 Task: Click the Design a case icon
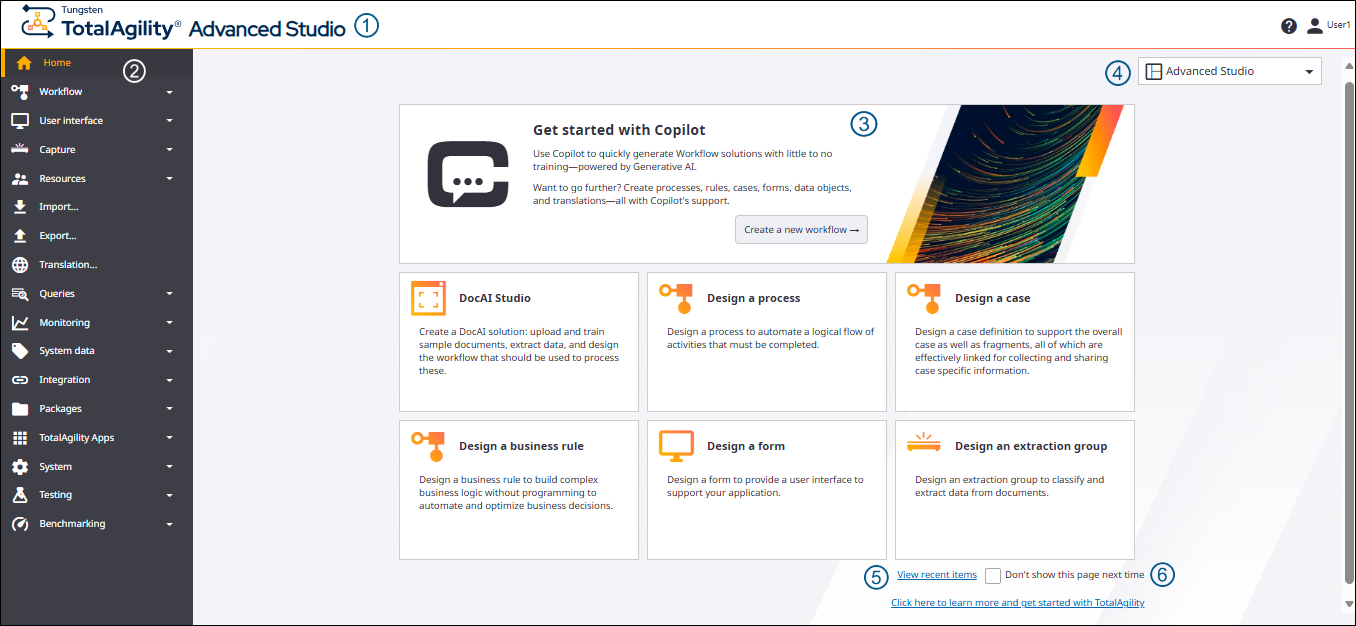[x=924, y=298]
